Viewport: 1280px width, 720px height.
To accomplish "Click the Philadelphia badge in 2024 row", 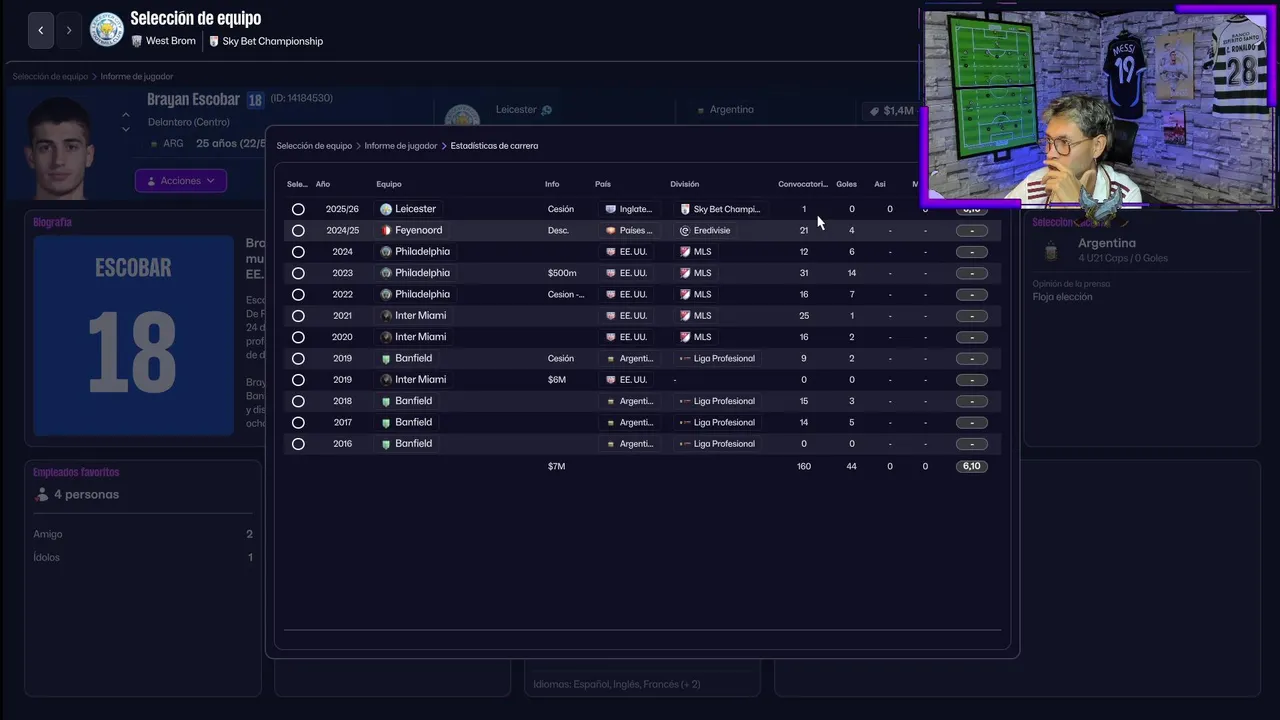I will (x=386, y=252).
